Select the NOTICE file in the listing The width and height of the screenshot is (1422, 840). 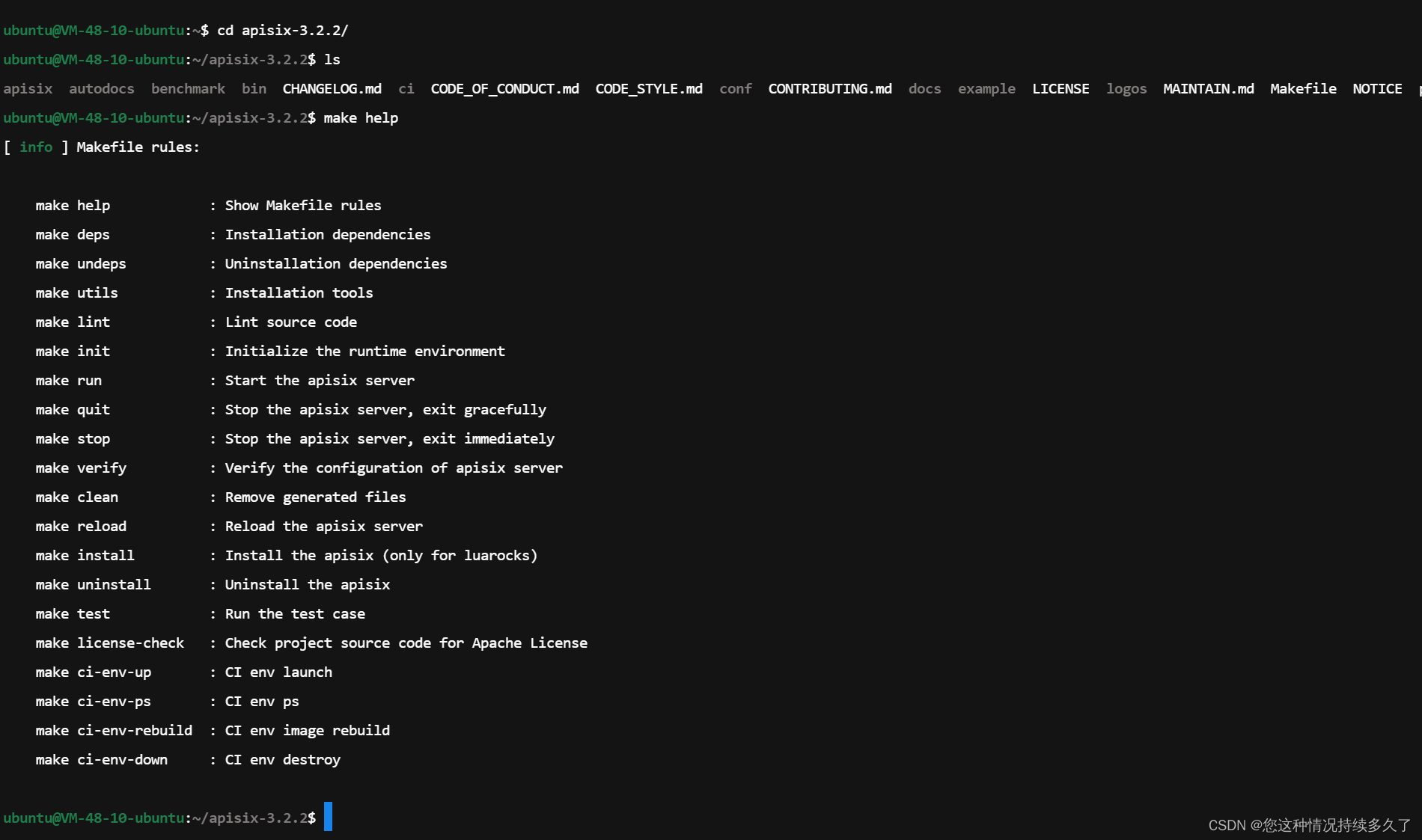click(x=1376, y=88)
